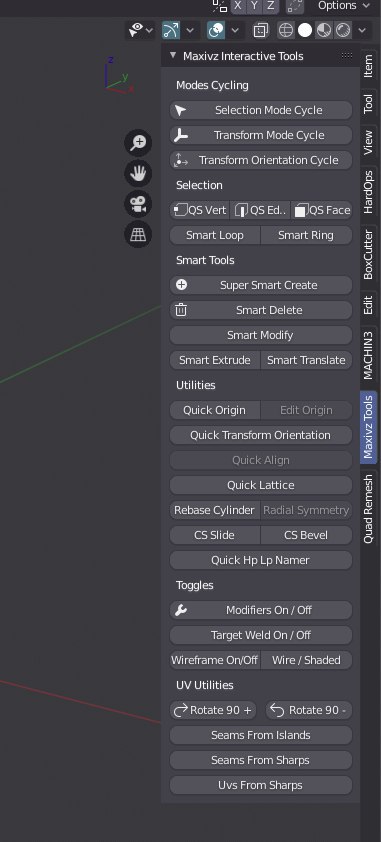Open gizmo options dropdown arrow

pos(190,31)
